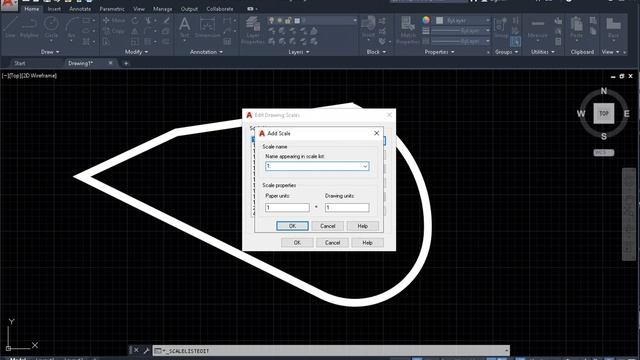Expand the Draw panel
The width and height of the screenshot is (640, 360).
pos(50,52)
